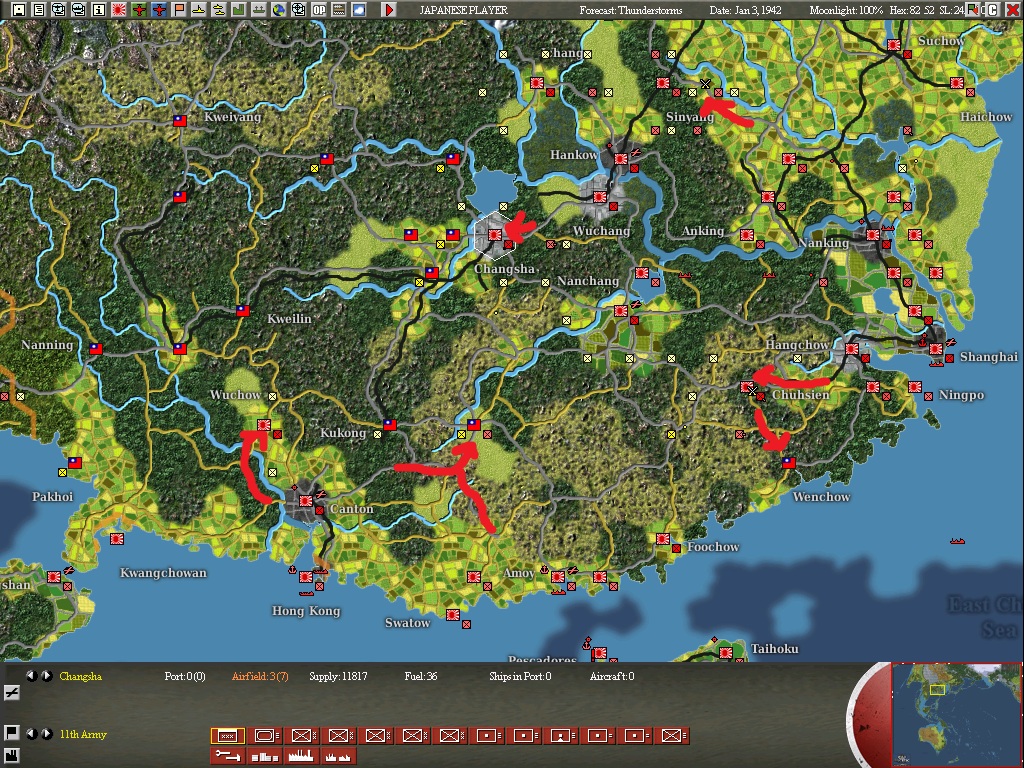Click the globe icon in the toolbar
The height and width of the screenshot is (768, 1024).
(x=279, y=10)
